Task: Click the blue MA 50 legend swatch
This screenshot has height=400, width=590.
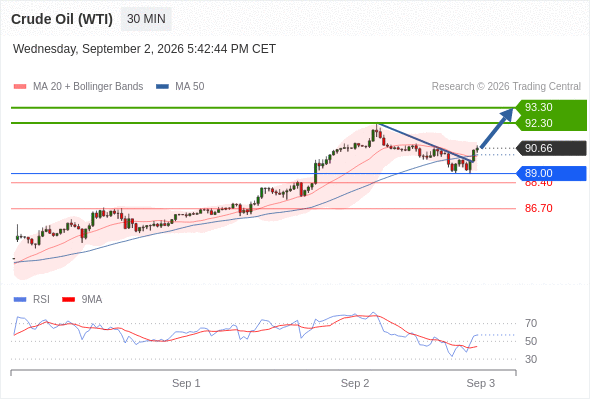Action: [162, 87]
